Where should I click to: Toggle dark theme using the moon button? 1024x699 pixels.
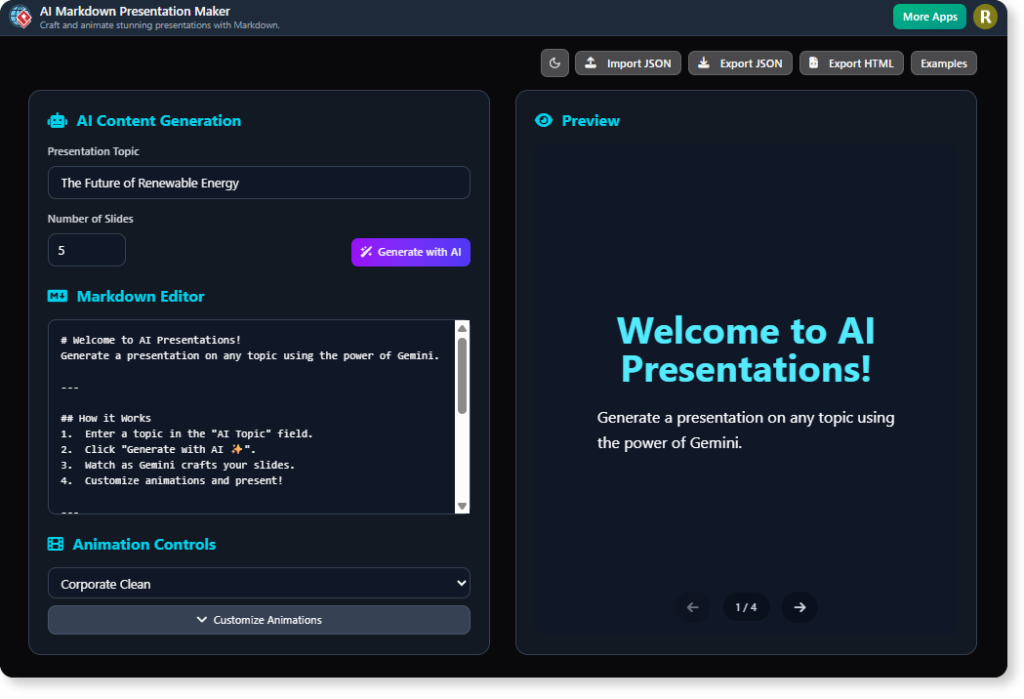tap(555, 62)
